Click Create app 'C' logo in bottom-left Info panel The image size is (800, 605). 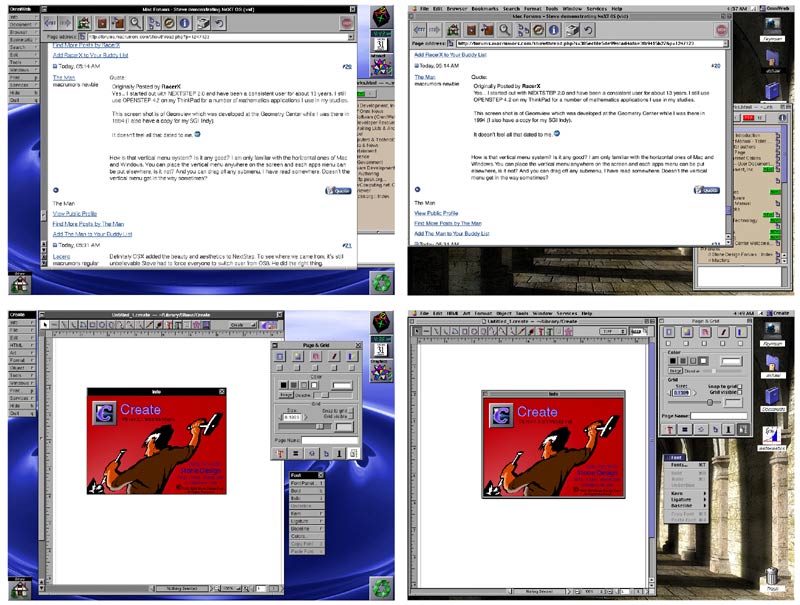tap(104, 413)
